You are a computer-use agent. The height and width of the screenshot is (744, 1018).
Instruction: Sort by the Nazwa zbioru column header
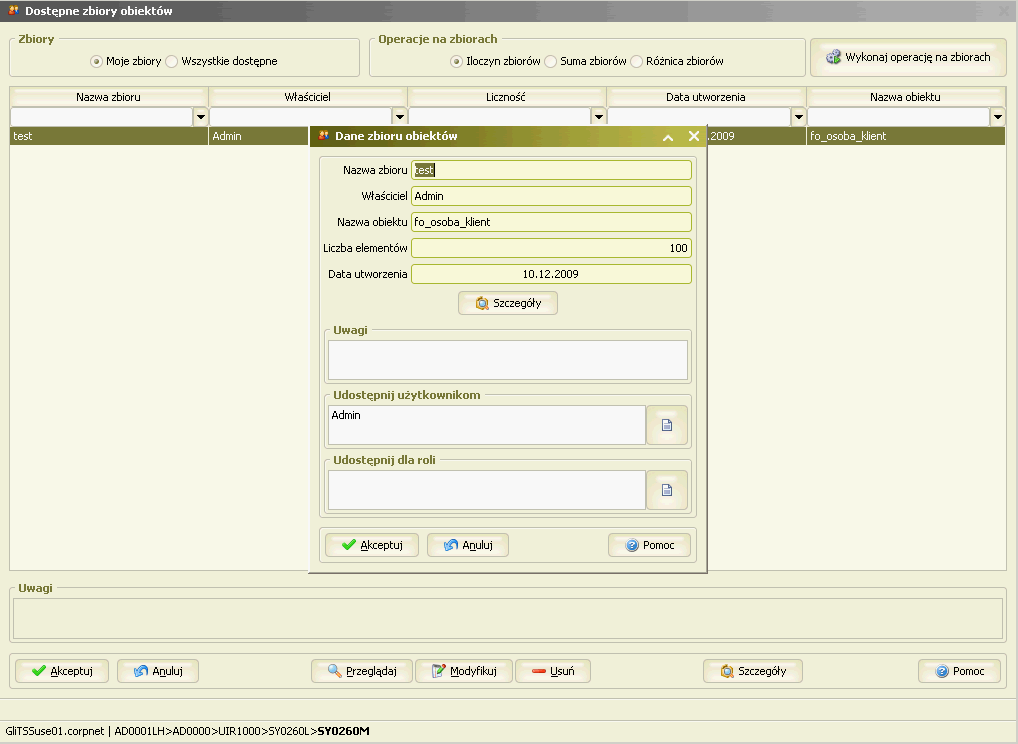click(x=108, y=97)
